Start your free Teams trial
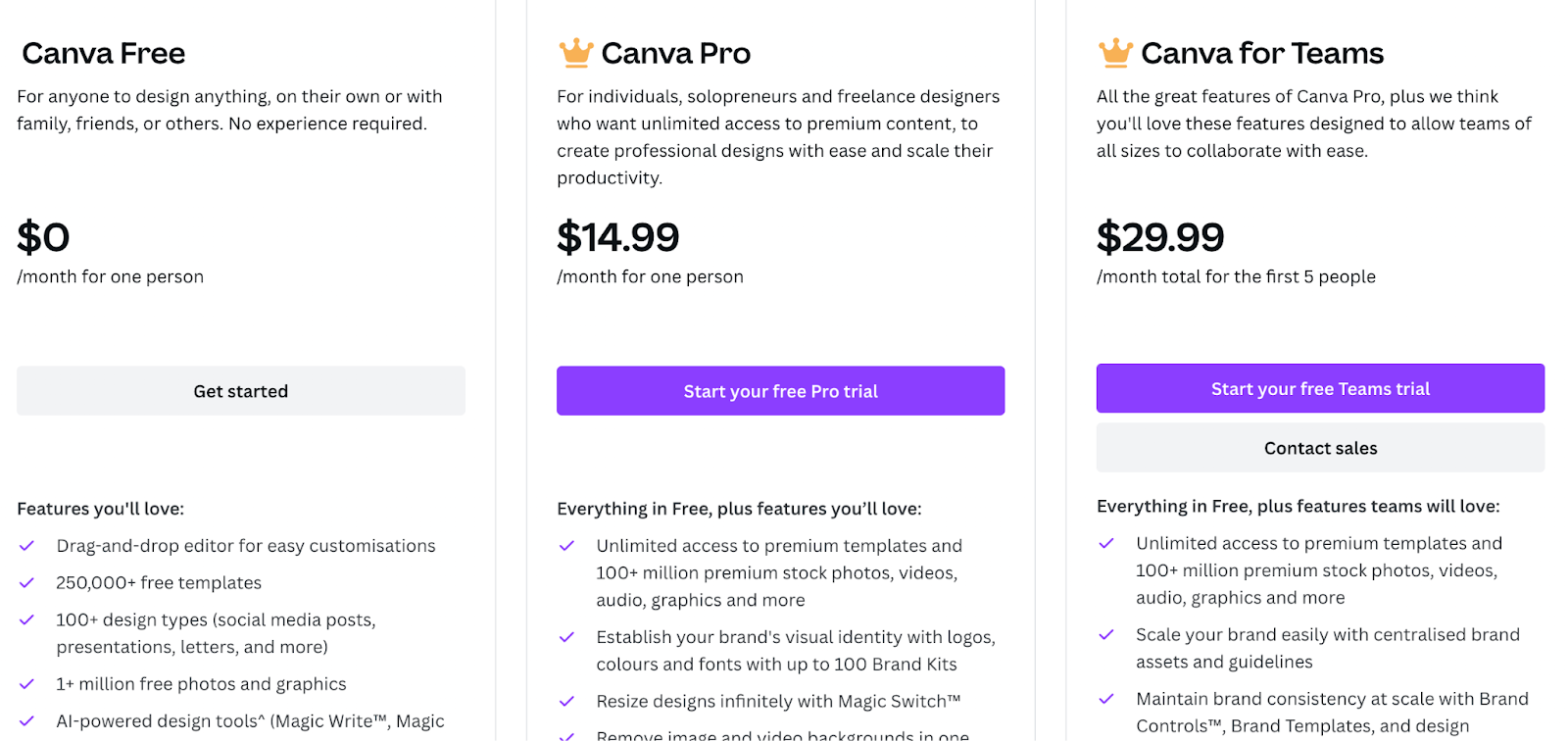 1320,388
